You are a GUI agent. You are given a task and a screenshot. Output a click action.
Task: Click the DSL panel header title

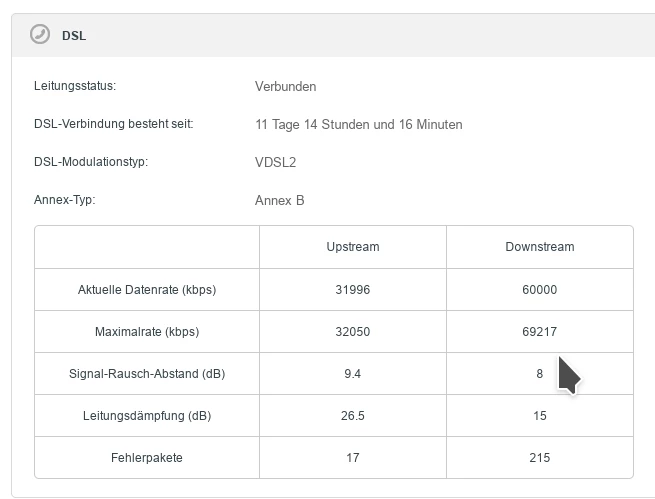[x=74, y=35]
